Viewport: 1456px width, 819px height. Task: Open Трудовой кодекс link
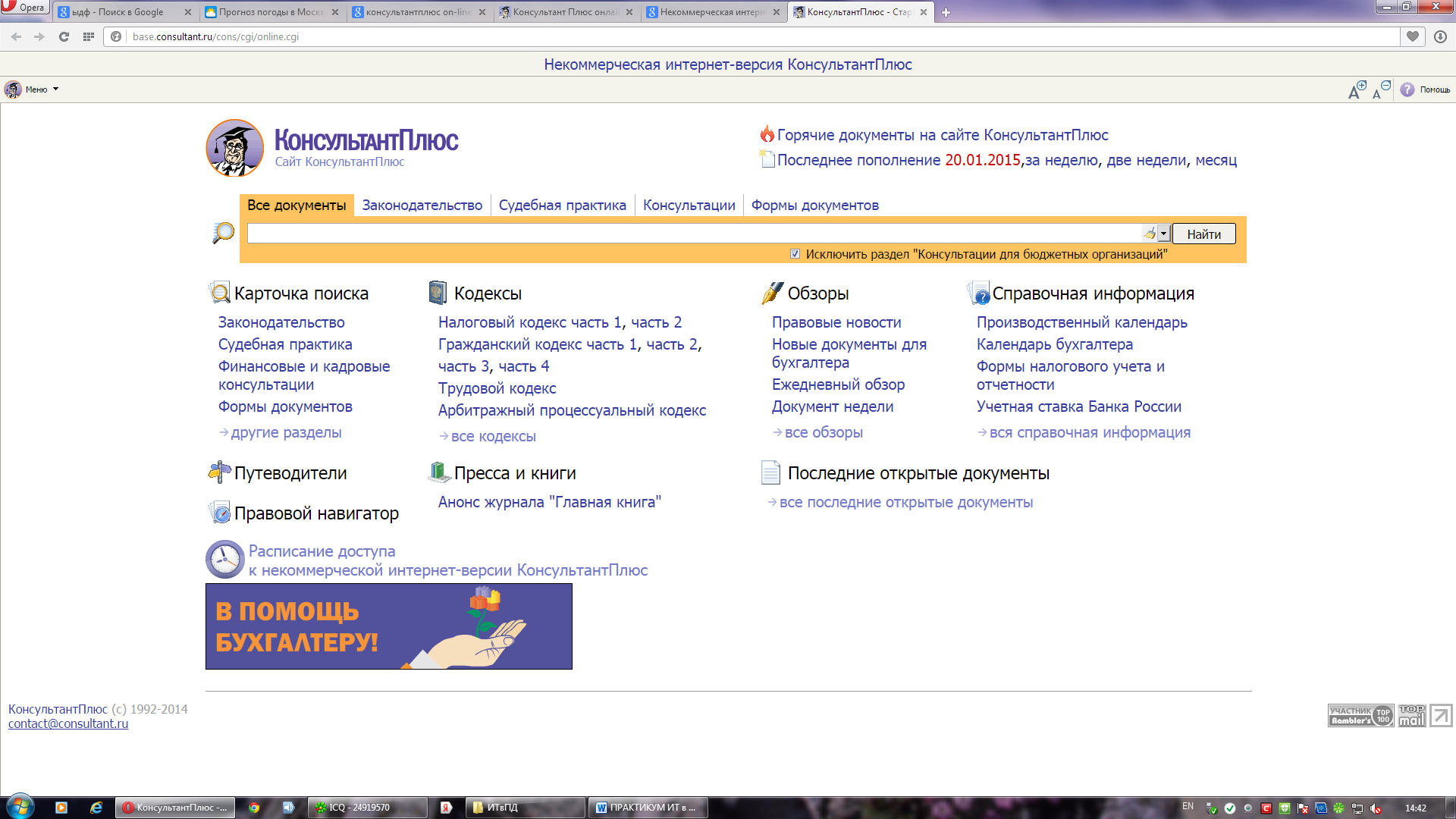click(497, 388)
